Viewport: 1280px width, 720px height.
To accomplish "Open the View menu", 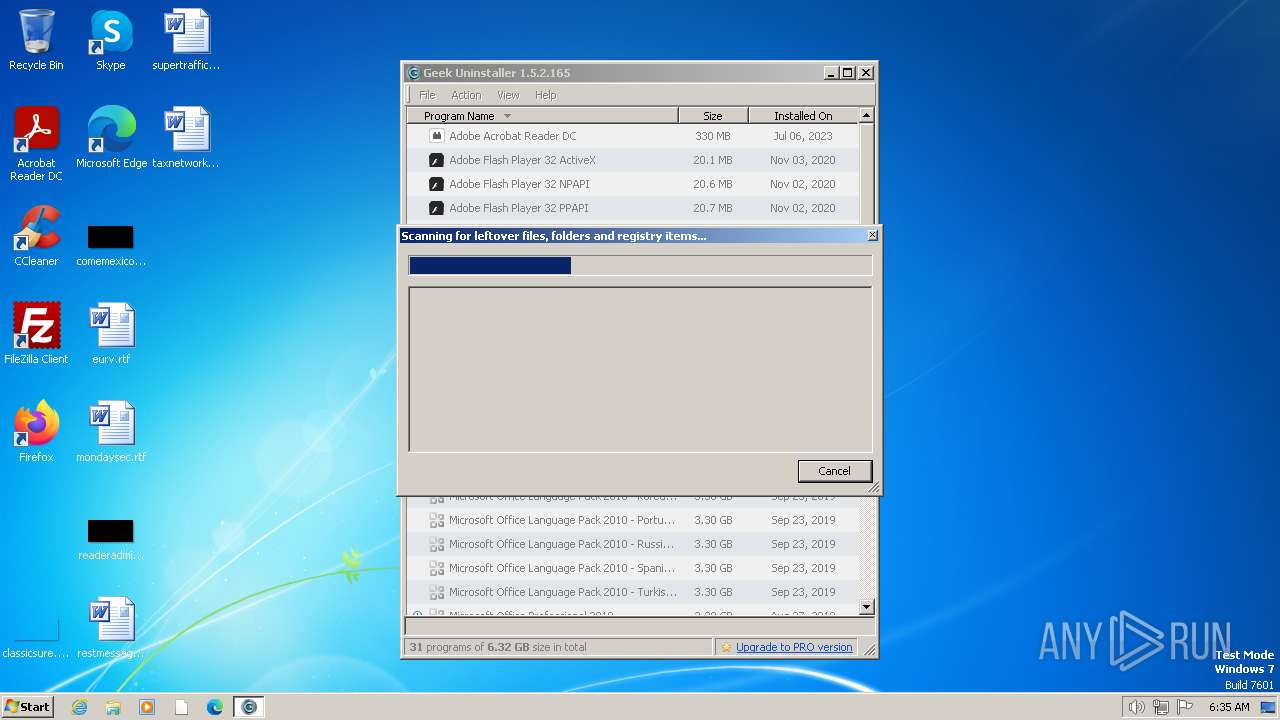I will 508,95.
